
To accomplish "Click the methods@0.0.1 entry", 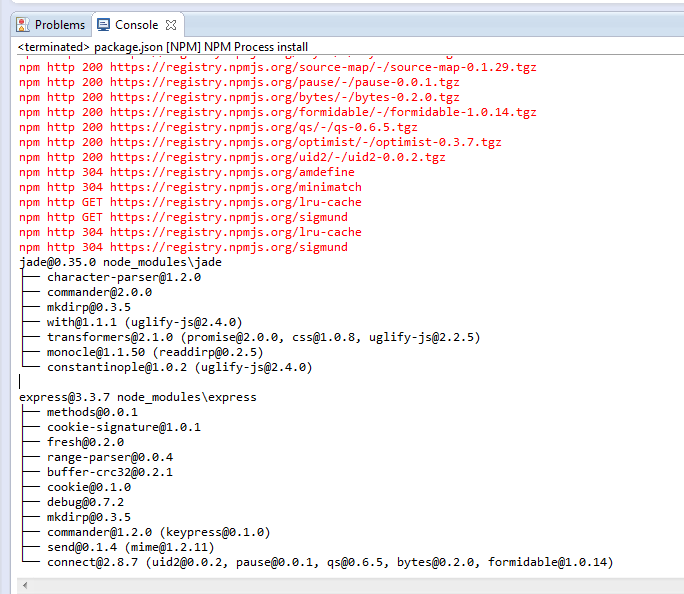I will coord(92,412).
